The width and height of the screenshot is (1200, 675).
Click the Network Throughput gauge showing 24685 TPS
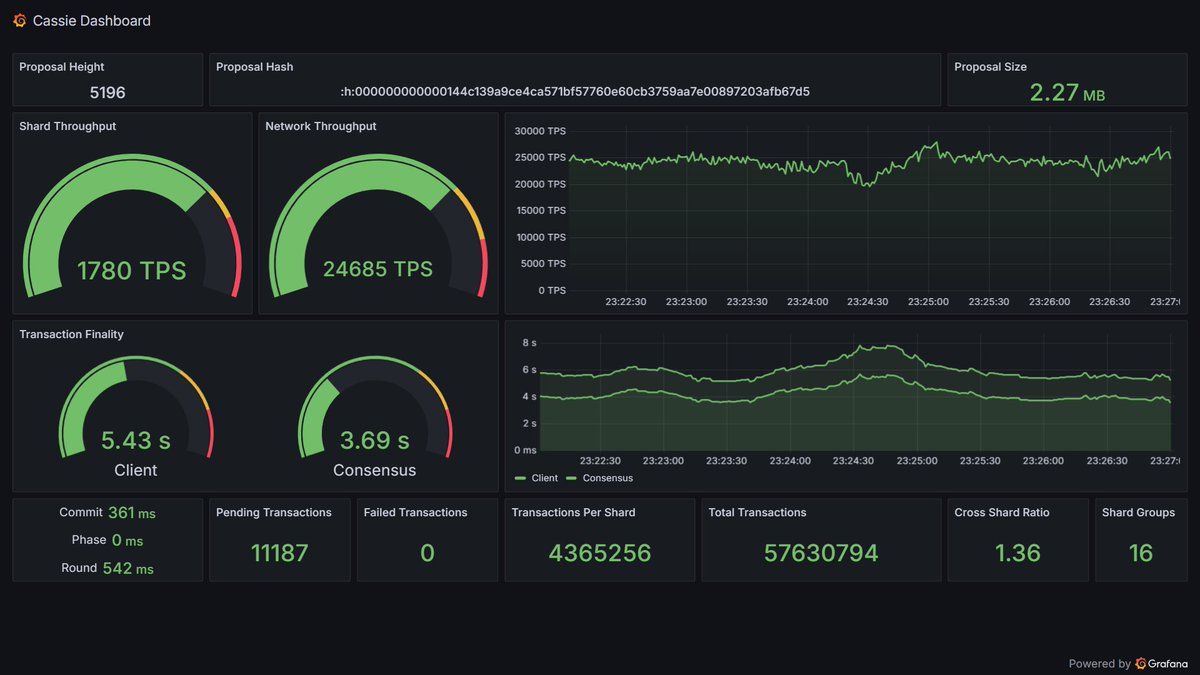click(x=377, y=268)
